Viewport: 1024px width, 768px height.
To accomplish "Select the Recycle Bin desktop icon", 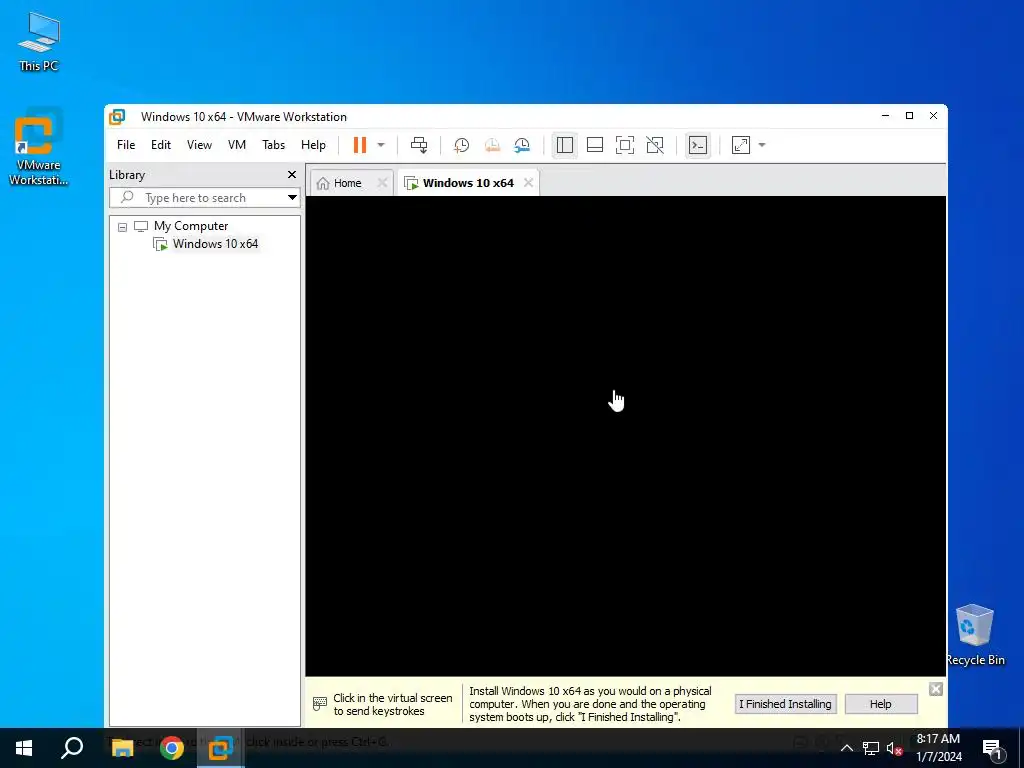I will (975, 635).
